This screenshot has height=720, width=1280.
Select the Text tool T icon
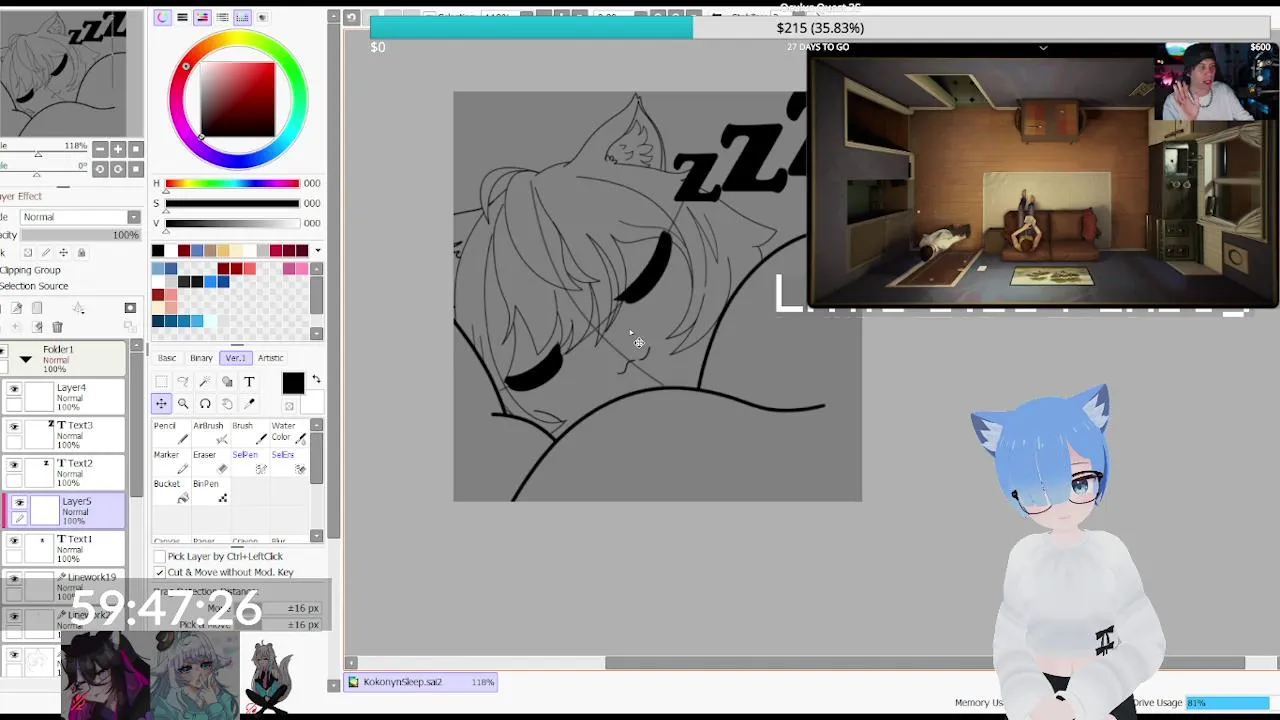coord(249,382)
